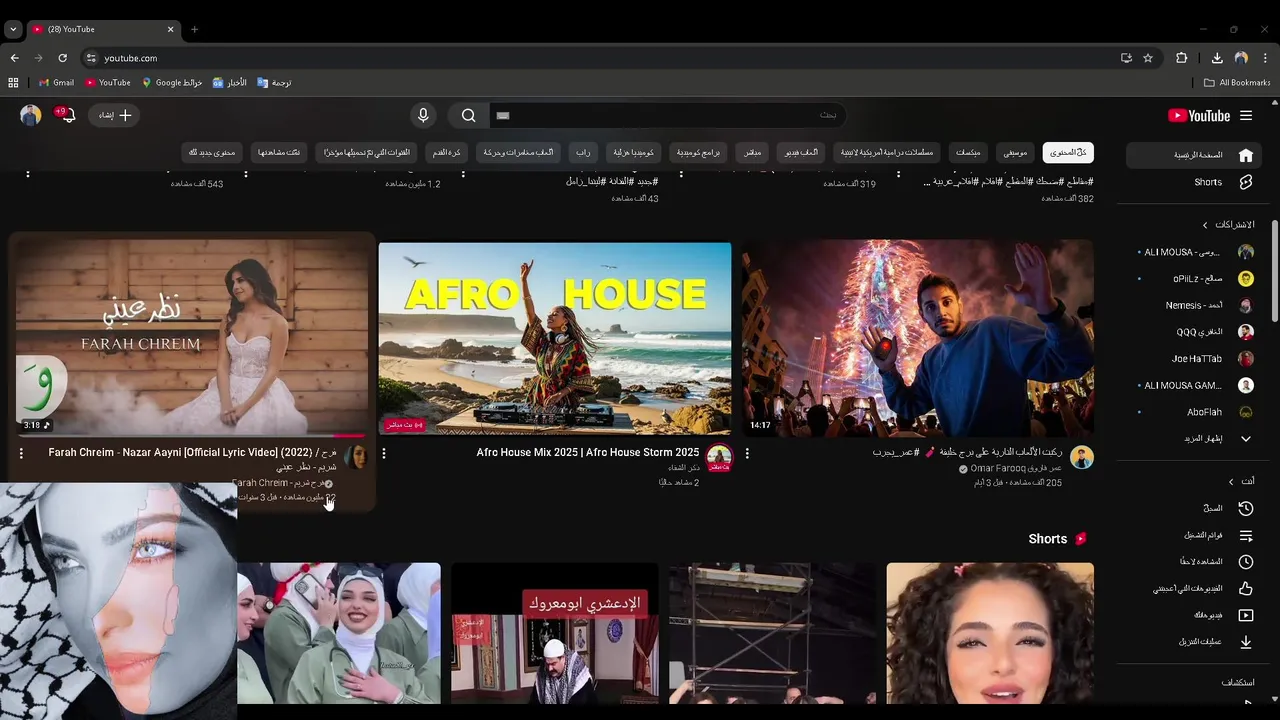The image size is (1280, 720).
Task: Select the Rap (راب) filter chip
Action: click(x=582, y=152)
